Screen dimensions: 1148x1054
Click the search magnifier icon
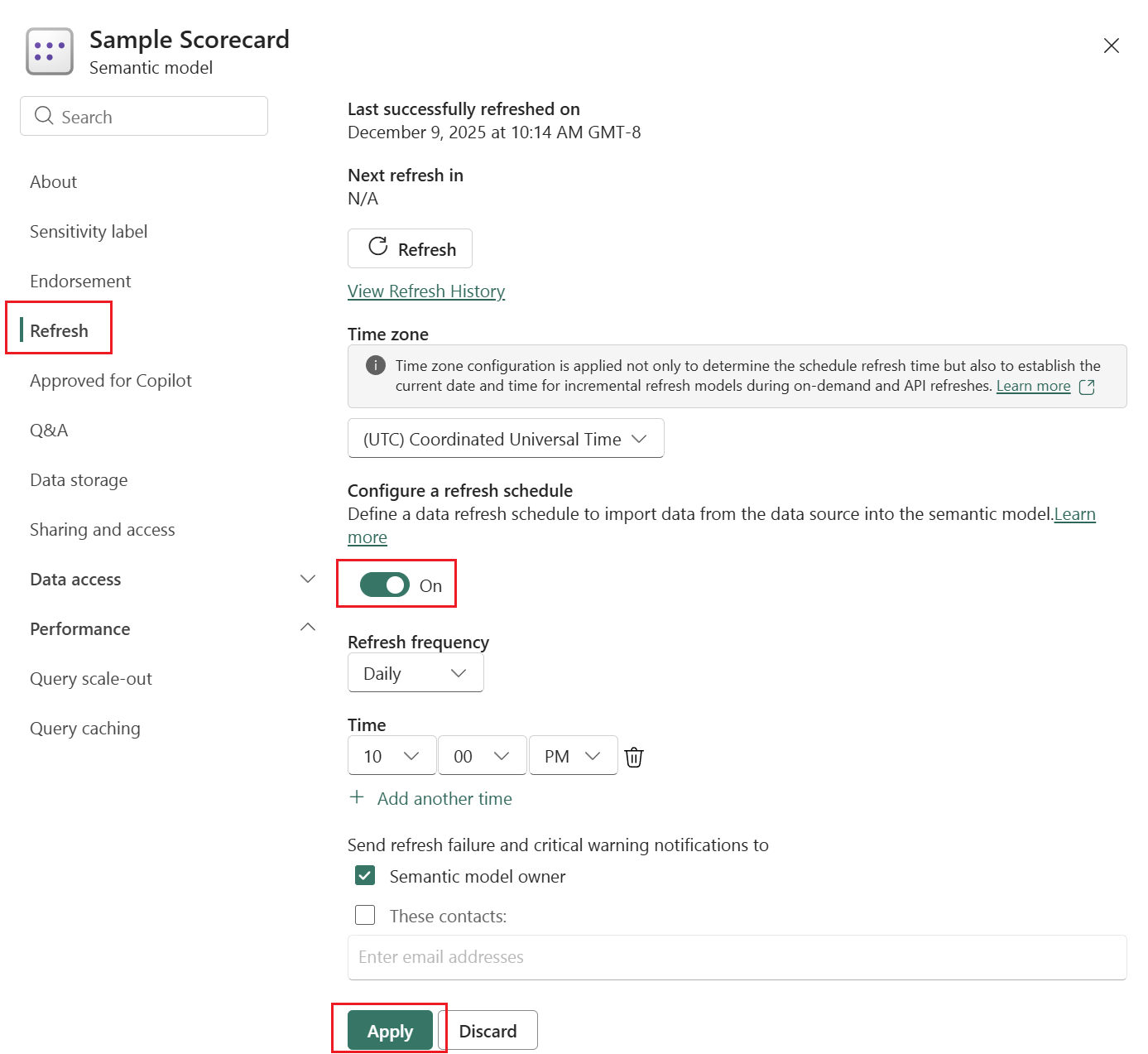(x=44, y=116)
